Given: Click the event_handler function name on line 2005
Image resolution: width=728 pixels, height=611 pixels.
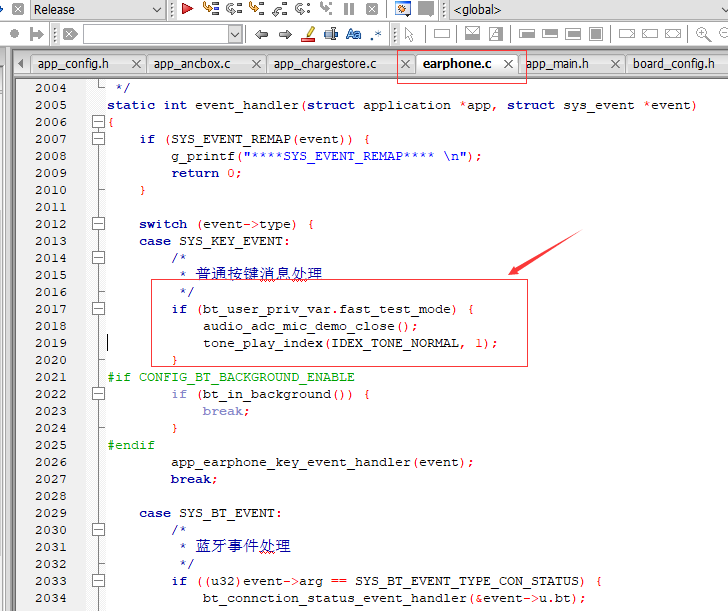Looking at the screenshot, I should 247,105.
